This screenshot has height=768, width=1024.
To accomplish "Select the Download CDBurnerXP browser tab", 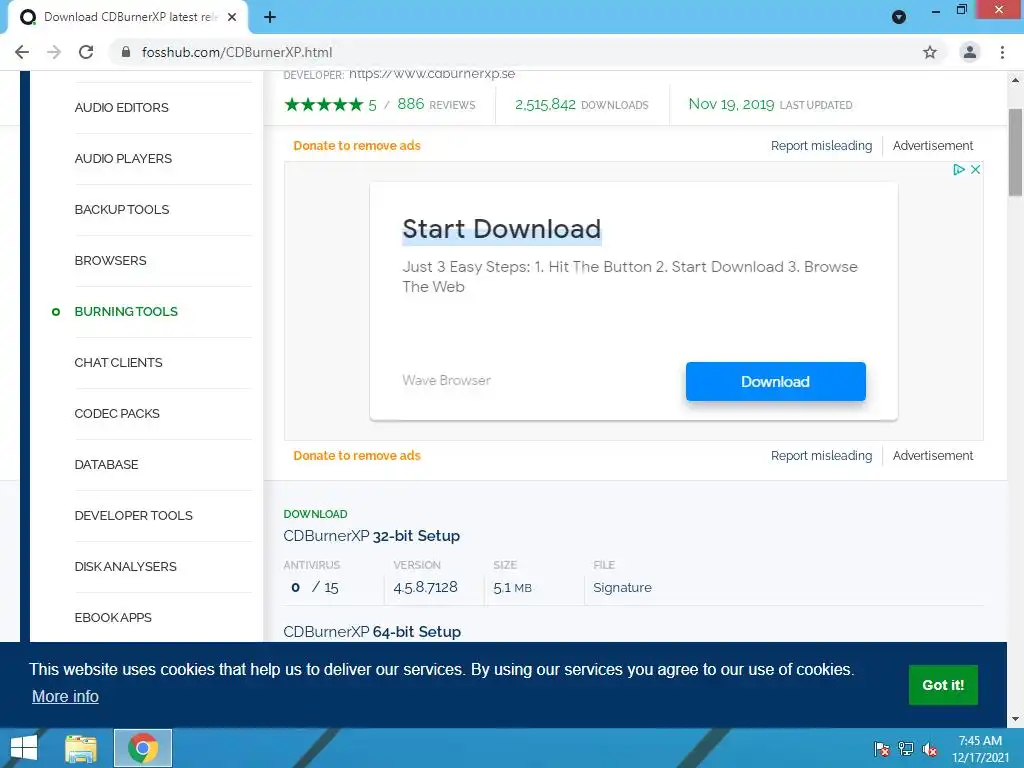I will pos(130,17).
